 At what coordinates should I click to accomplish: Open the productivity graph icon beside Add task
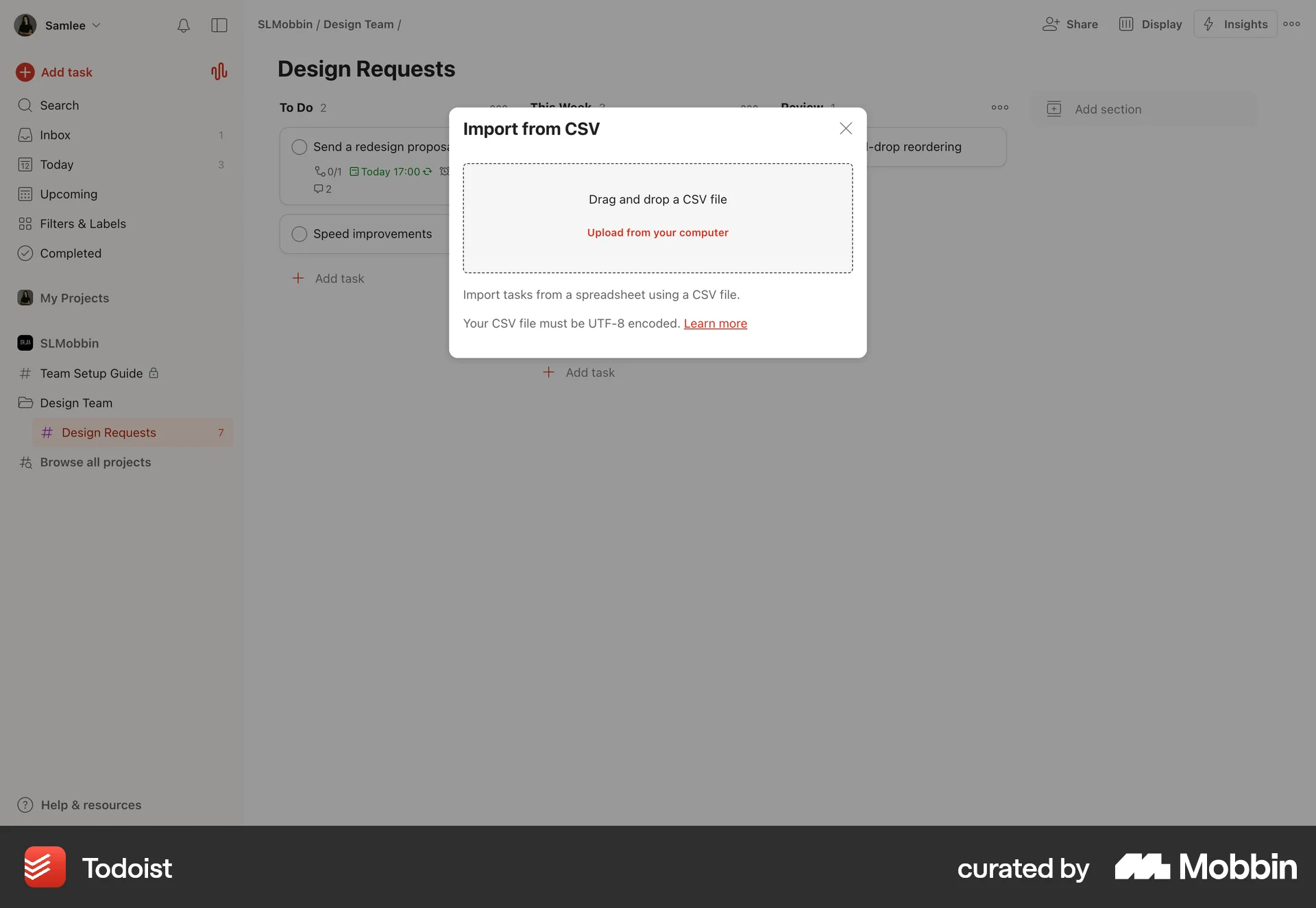pyautogui.click(x=219, y=71)
